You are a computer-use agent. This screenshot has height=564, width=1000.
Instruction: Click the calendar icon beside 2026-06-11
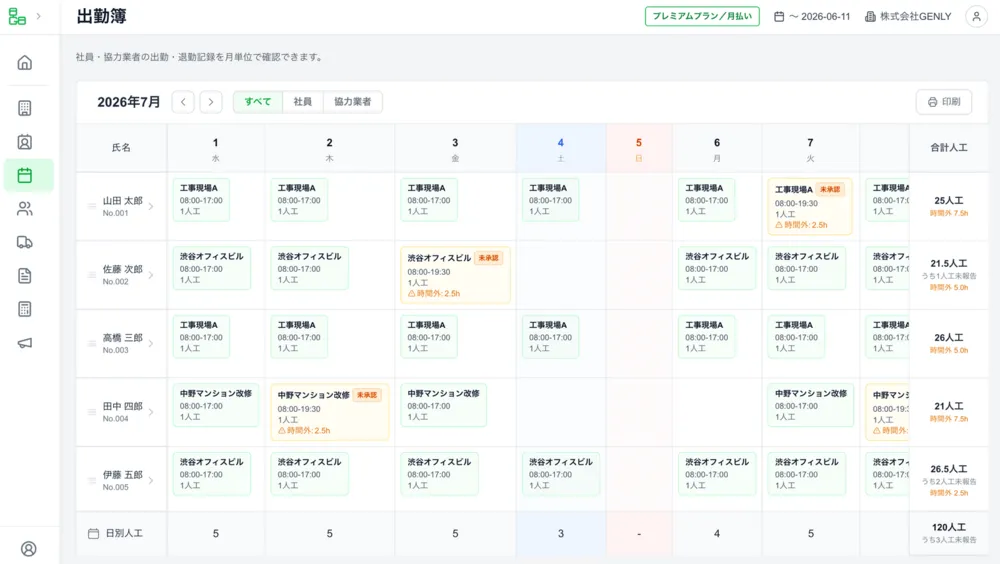(x=779, y=17)
